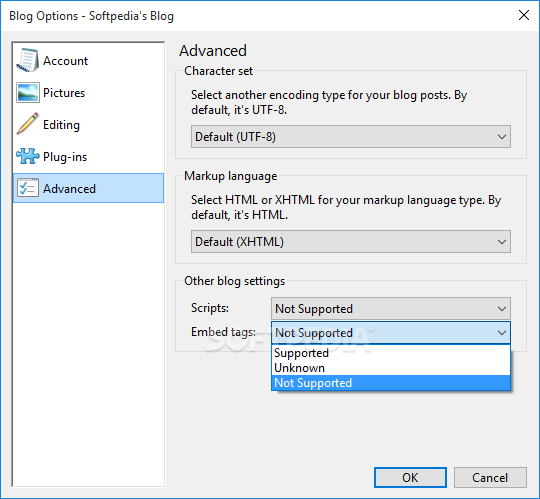Choose Unknown in Embed tags list
Screen dimensions: 540x499
391,368
